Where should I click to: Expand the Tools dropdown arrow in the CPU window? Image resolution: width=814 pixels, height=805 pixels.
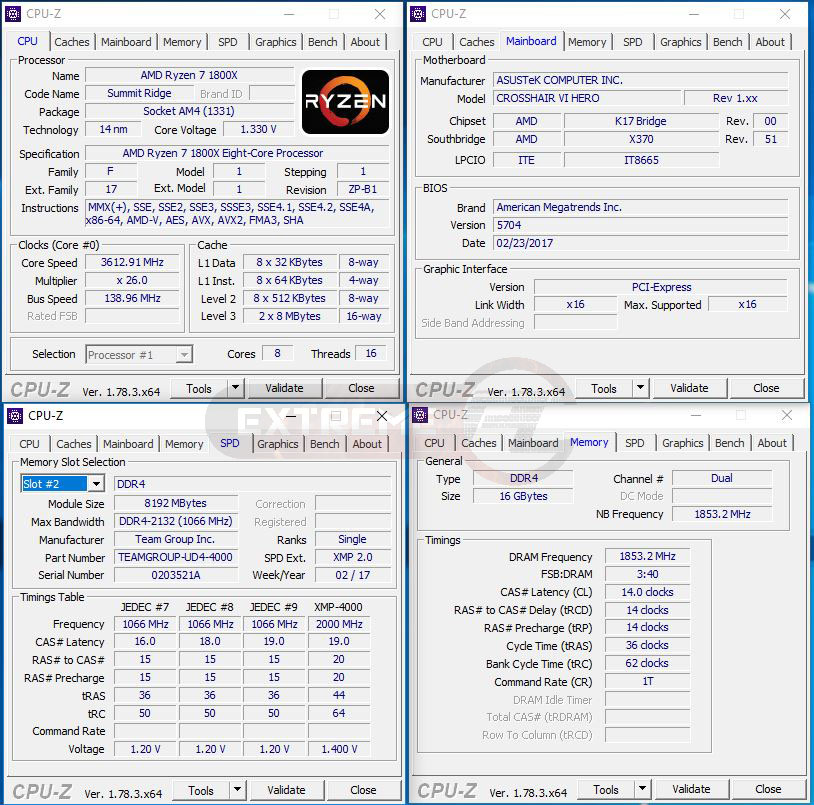point(236,388)
